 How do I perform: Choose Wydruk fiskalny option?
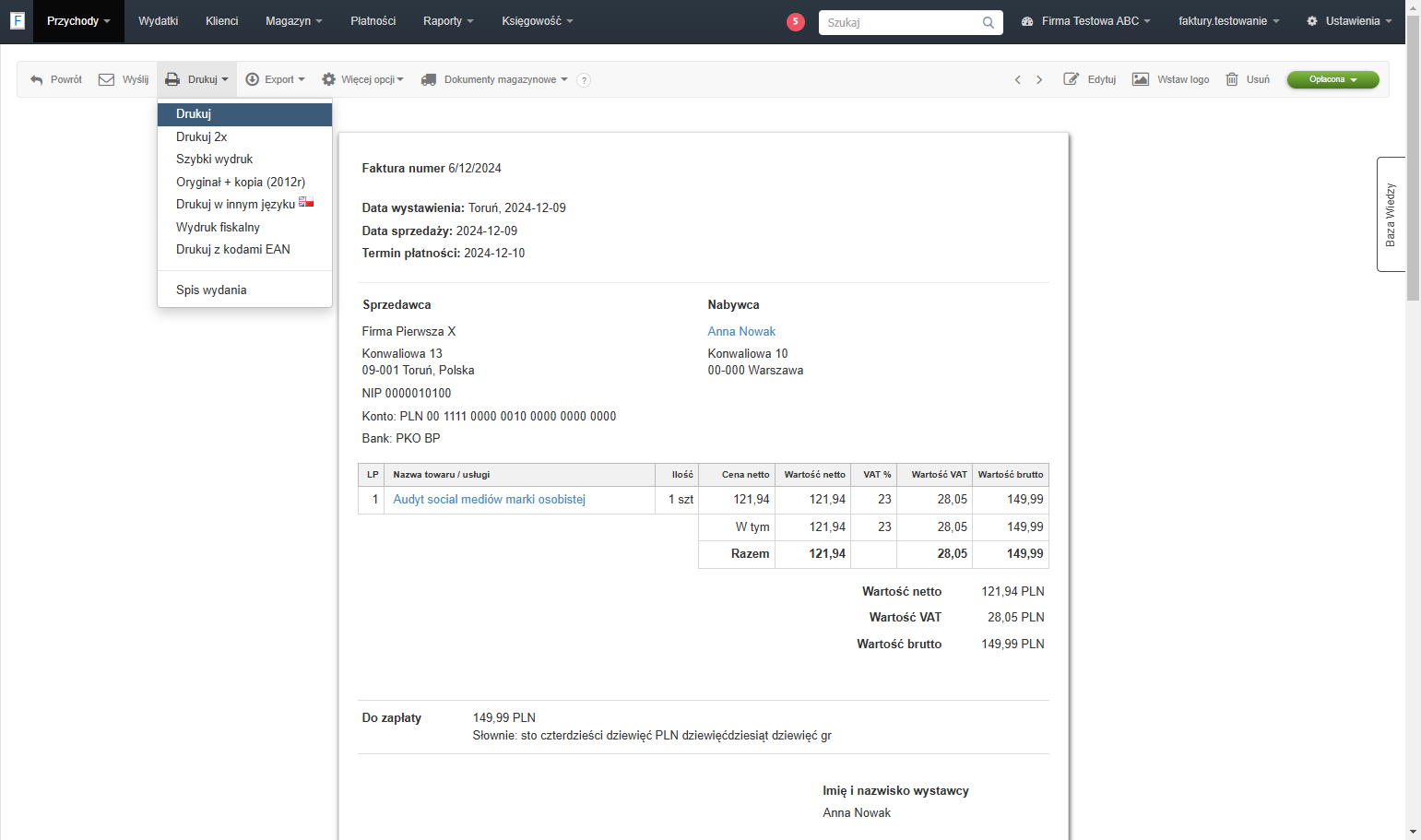click(244, 227)
